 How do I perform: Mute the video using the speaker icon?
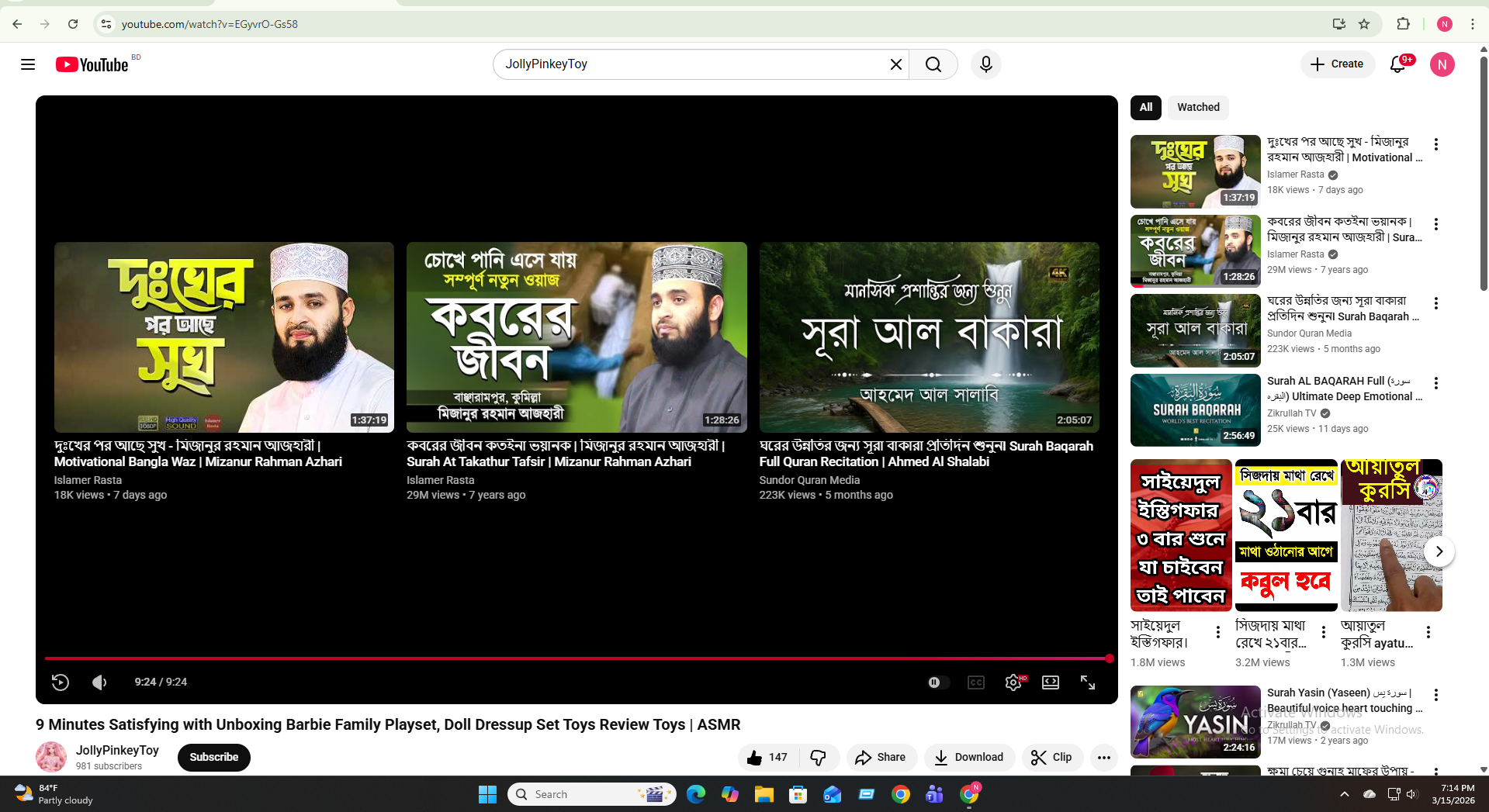point(99,682)
